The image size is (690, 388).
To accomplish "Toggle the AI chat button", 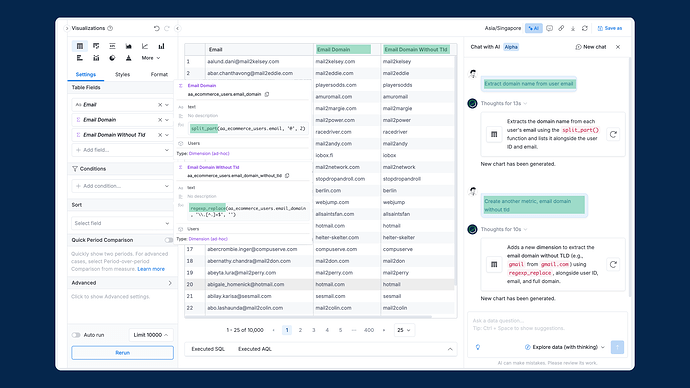I will [533, 28].
